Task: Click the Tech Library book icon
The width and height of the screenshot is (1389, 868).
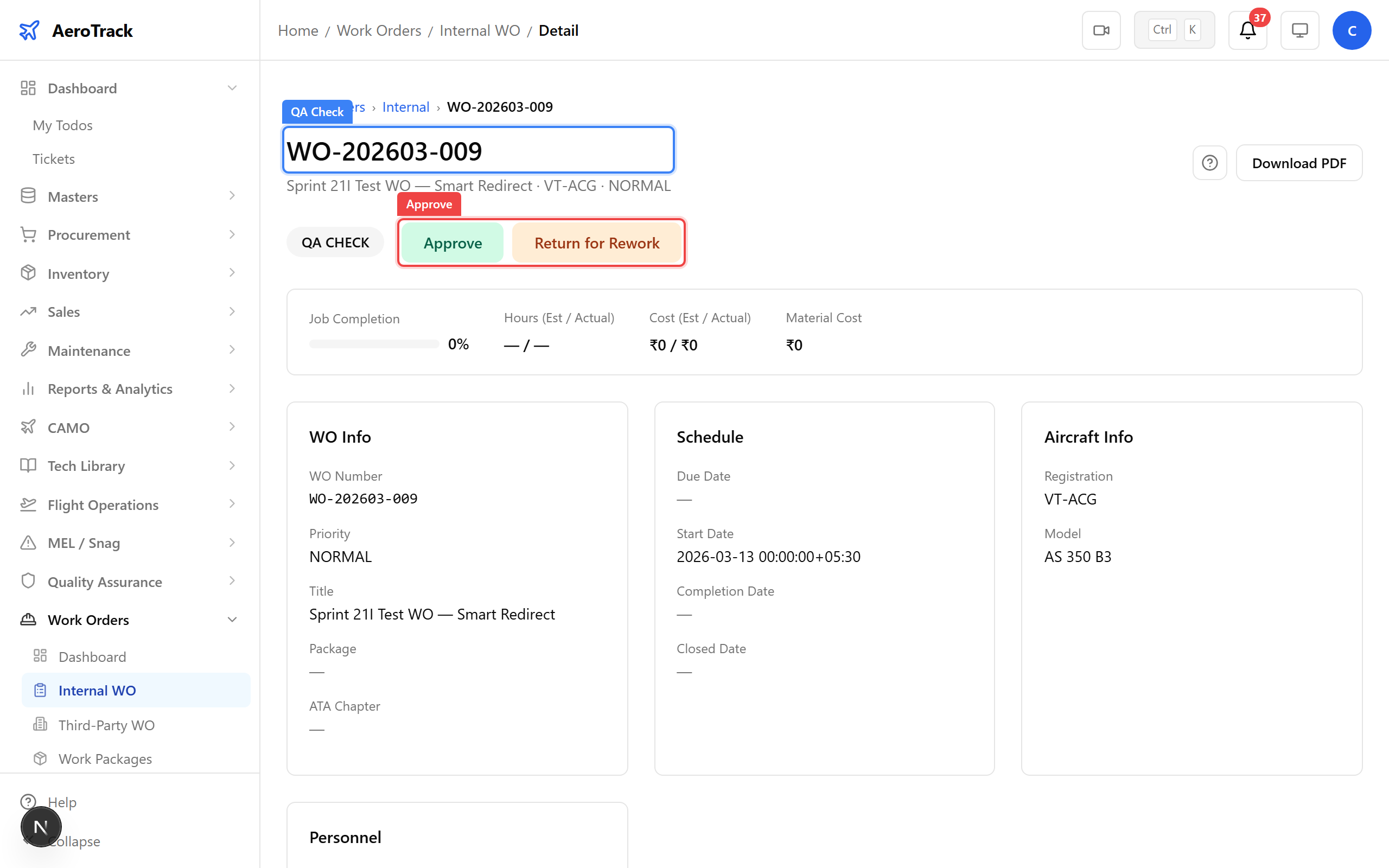Action: [x=28, y=465]
